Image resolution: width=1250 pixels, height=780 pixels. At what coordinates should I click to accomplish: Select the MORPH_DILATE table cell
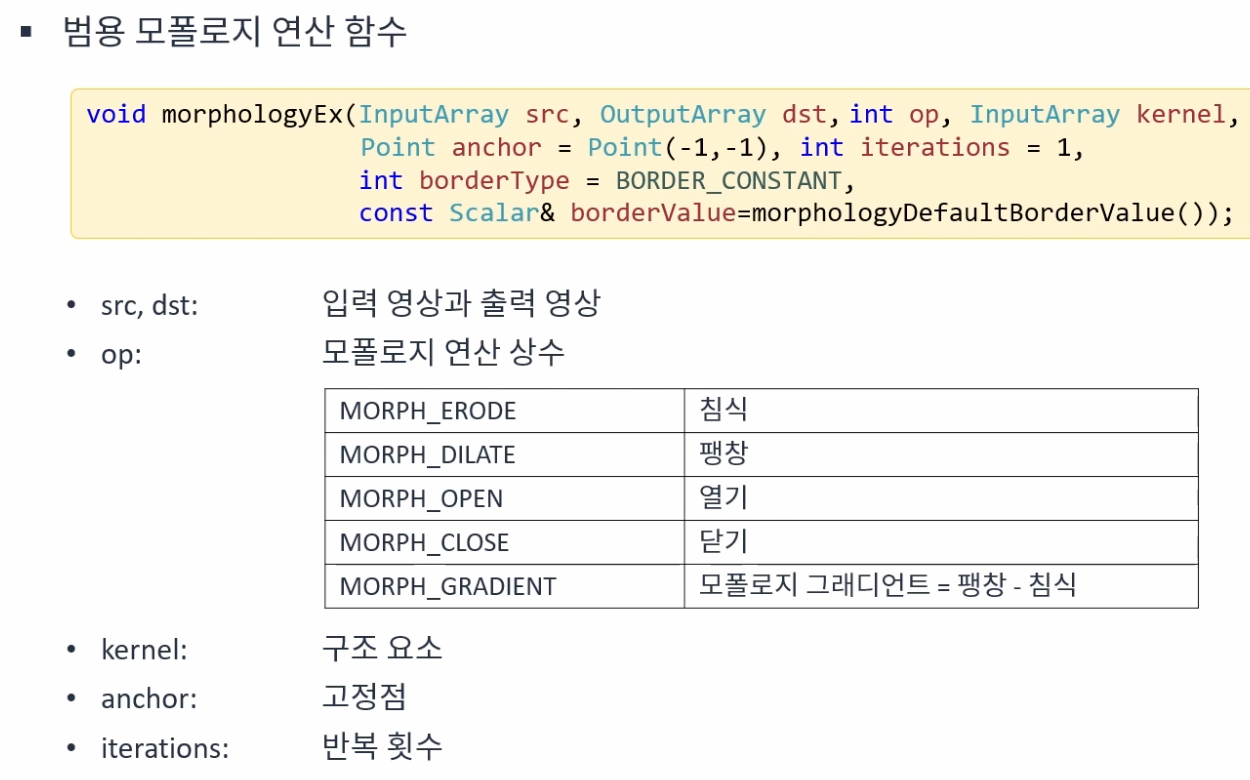(504, 454)
